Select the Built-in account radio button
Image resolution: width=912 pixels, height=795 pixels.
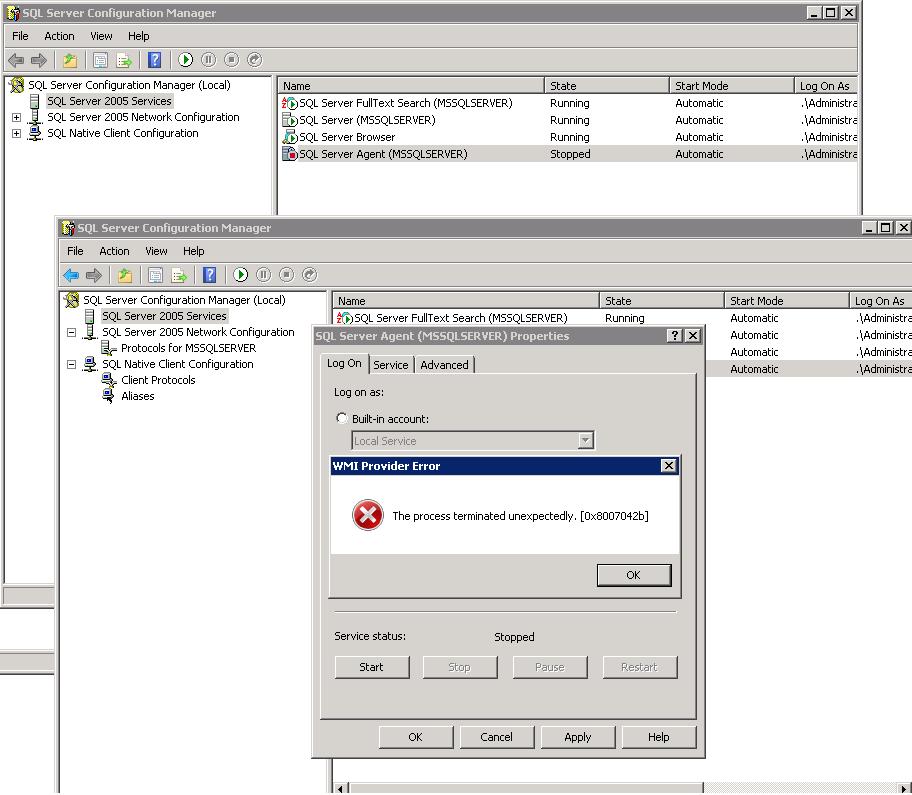(342, 418)
